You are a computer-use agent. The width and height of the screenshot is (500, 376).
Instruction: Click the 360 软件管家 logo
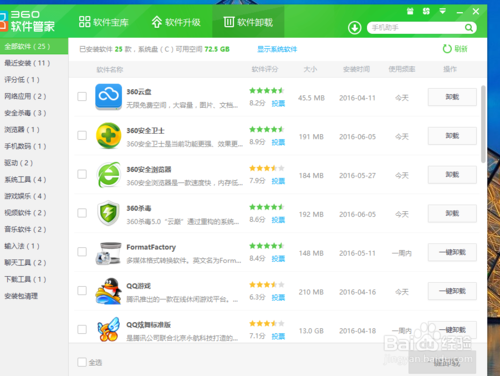(x=27, y=21)
